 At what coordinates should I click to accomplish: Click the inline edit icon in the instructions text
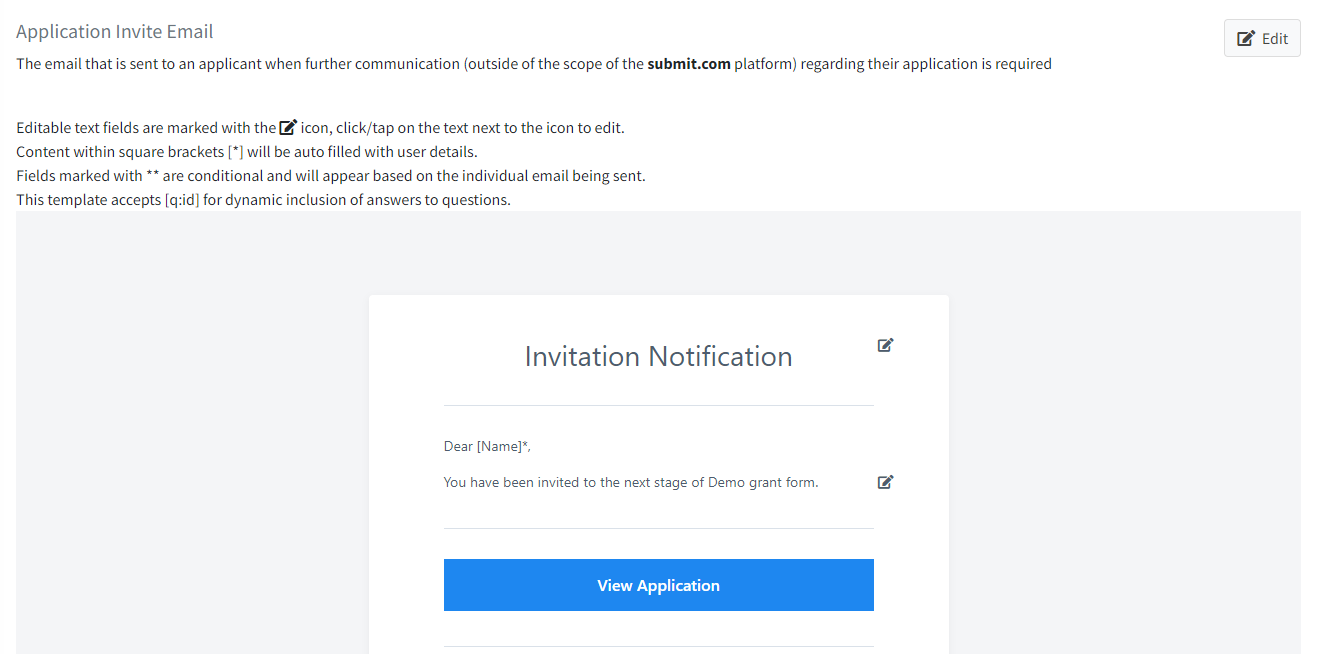pos(288,127)
